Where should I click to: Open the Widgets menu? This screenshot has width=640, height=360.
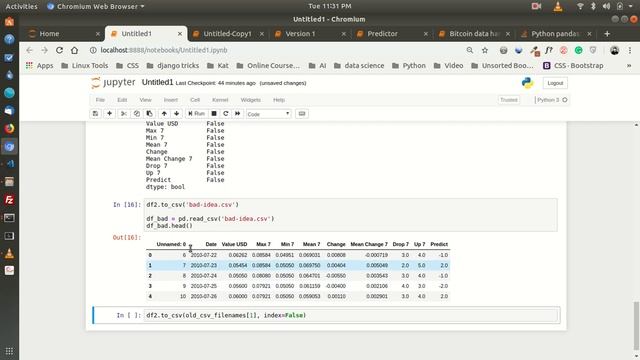tap(251, 100)
